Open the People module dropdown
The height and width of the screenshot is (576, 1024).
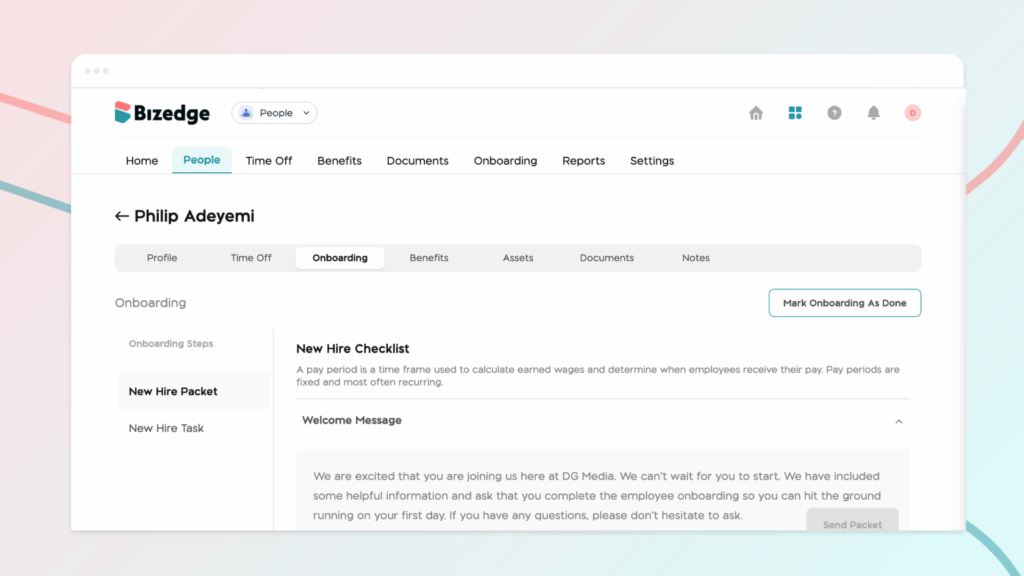coord(275,113)
